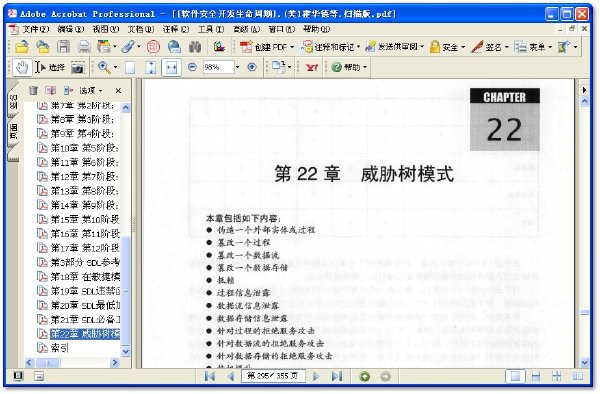Open the 发送供审阅 dropdown
This screenshot has height=394, width=600.
point(395,47)
